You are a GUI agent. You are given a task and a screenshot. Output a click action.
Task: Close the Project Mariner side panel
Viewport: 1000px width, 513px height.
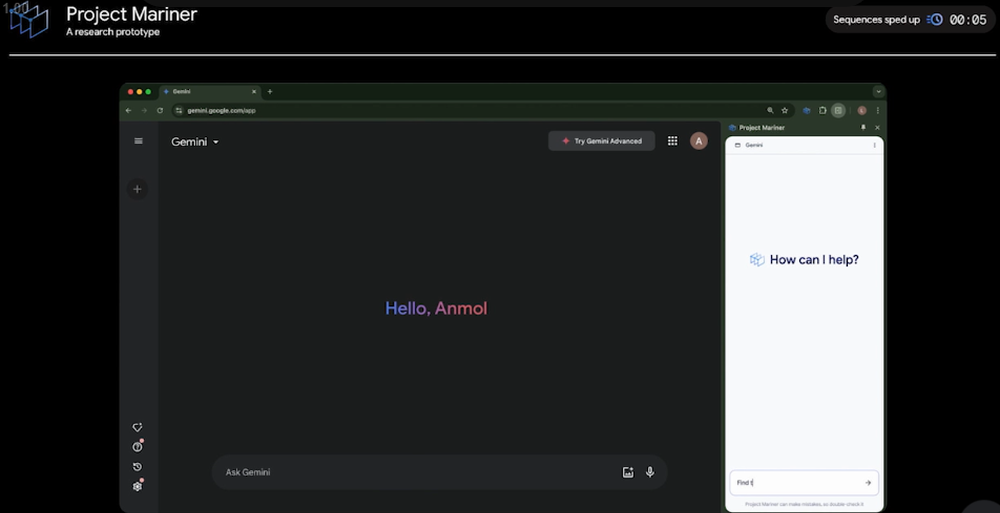click(x=878, y=128)
